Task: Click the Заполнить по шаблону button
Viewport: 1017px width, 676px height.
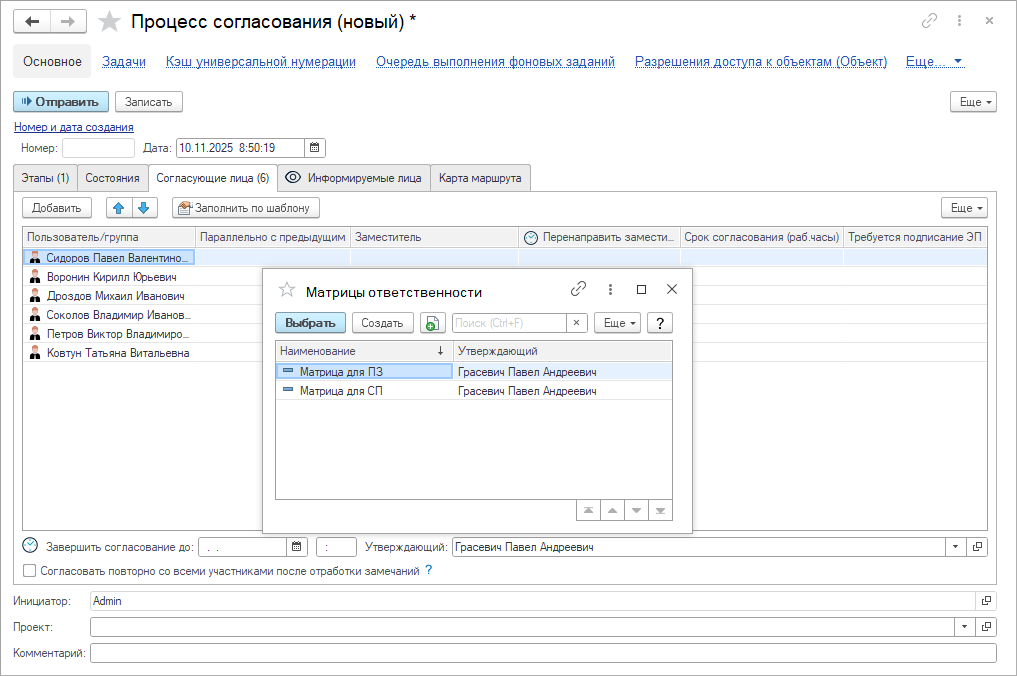Action: tap(246, 208)
